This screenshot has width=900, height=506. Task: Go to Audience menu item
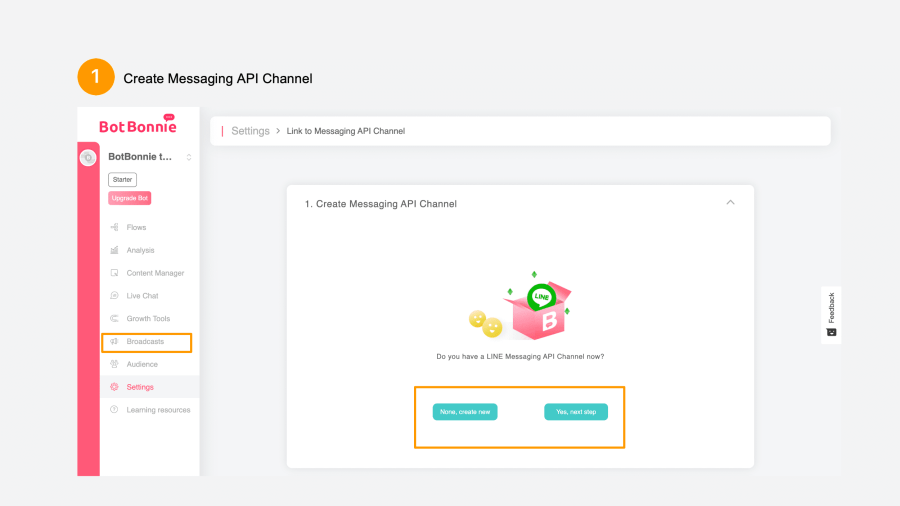[142, 364]
